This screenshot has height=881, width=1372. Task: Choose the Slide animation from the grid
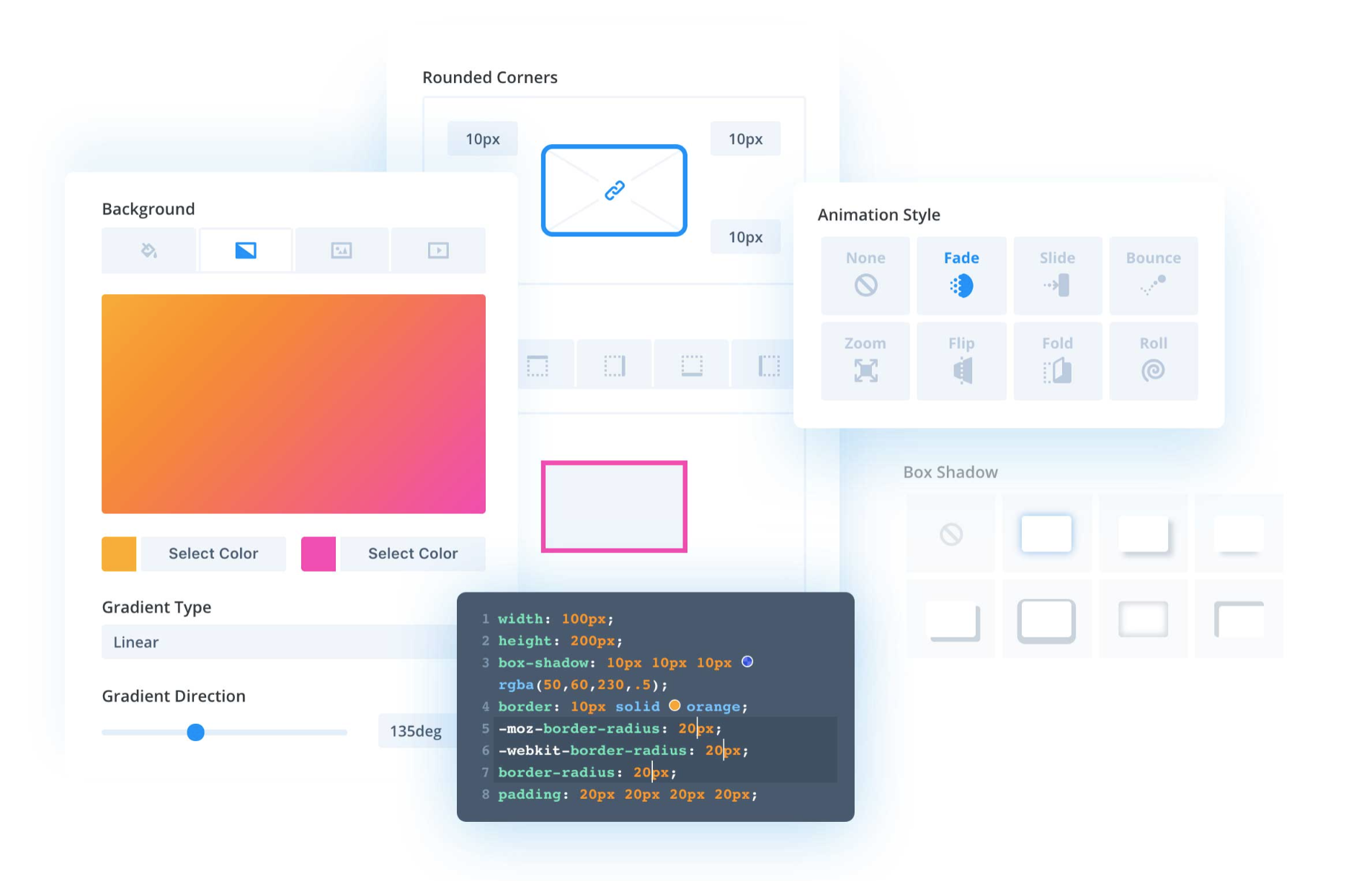[1057, 275]
